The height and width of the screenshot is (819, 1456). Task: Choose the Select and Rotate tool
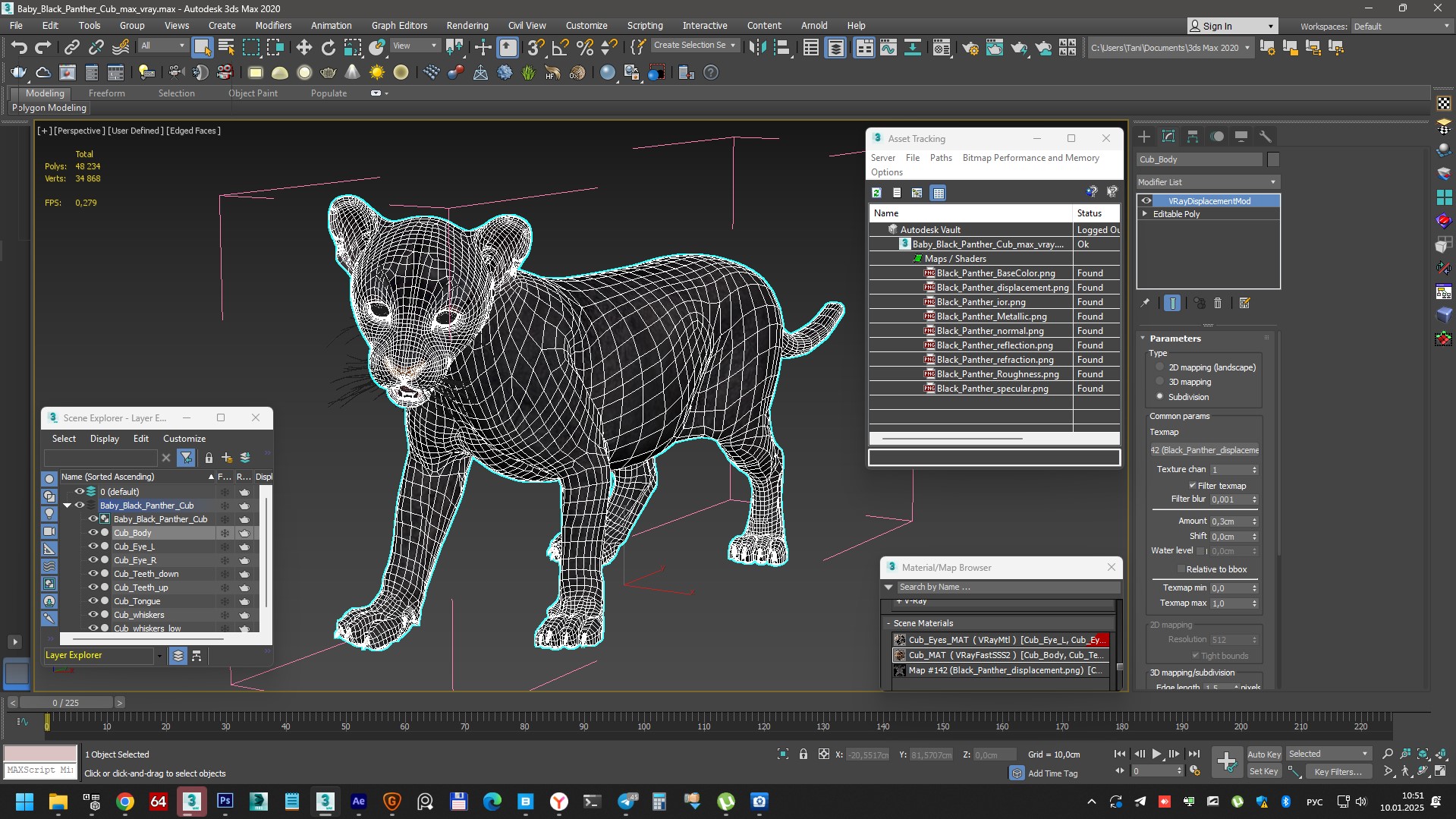[x=328, y=48]
